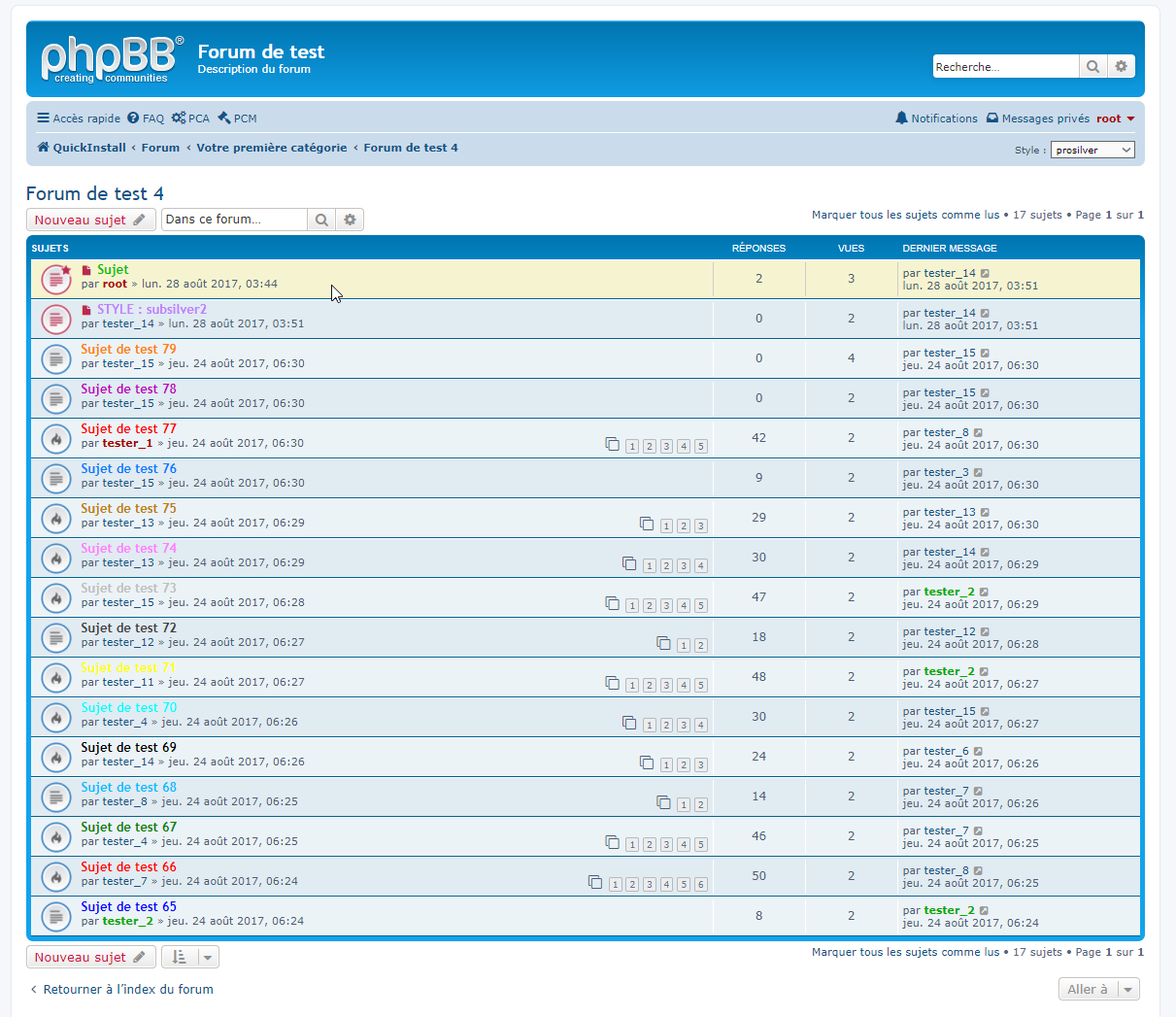The width and height of the screenshot is (1176, 1017).
Task: View latest post icon for Sujet de test 79
Action: [985, 354]
